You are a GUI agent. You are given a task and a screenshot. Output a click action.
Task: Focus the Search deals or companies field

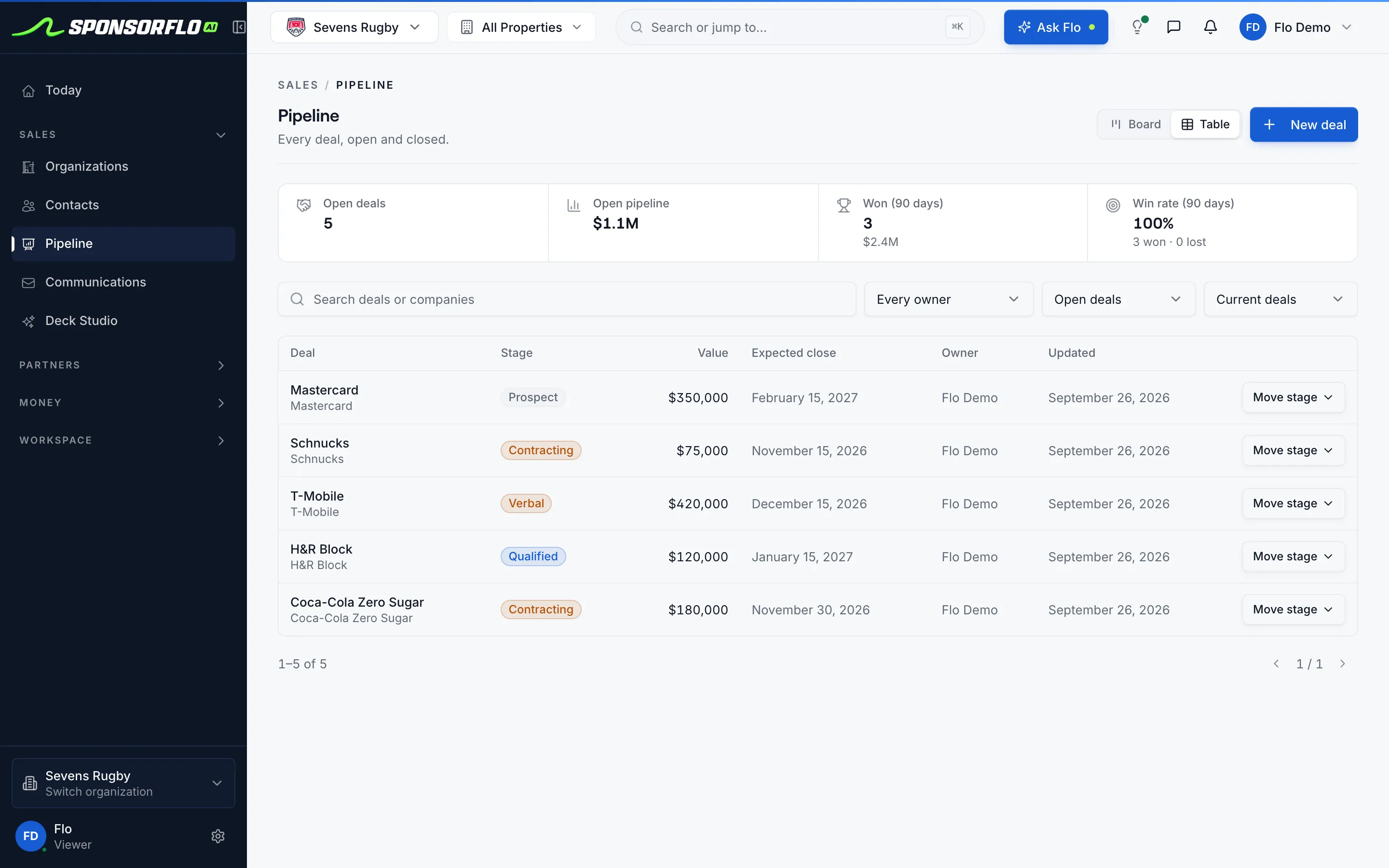click(x=567, y=299)
